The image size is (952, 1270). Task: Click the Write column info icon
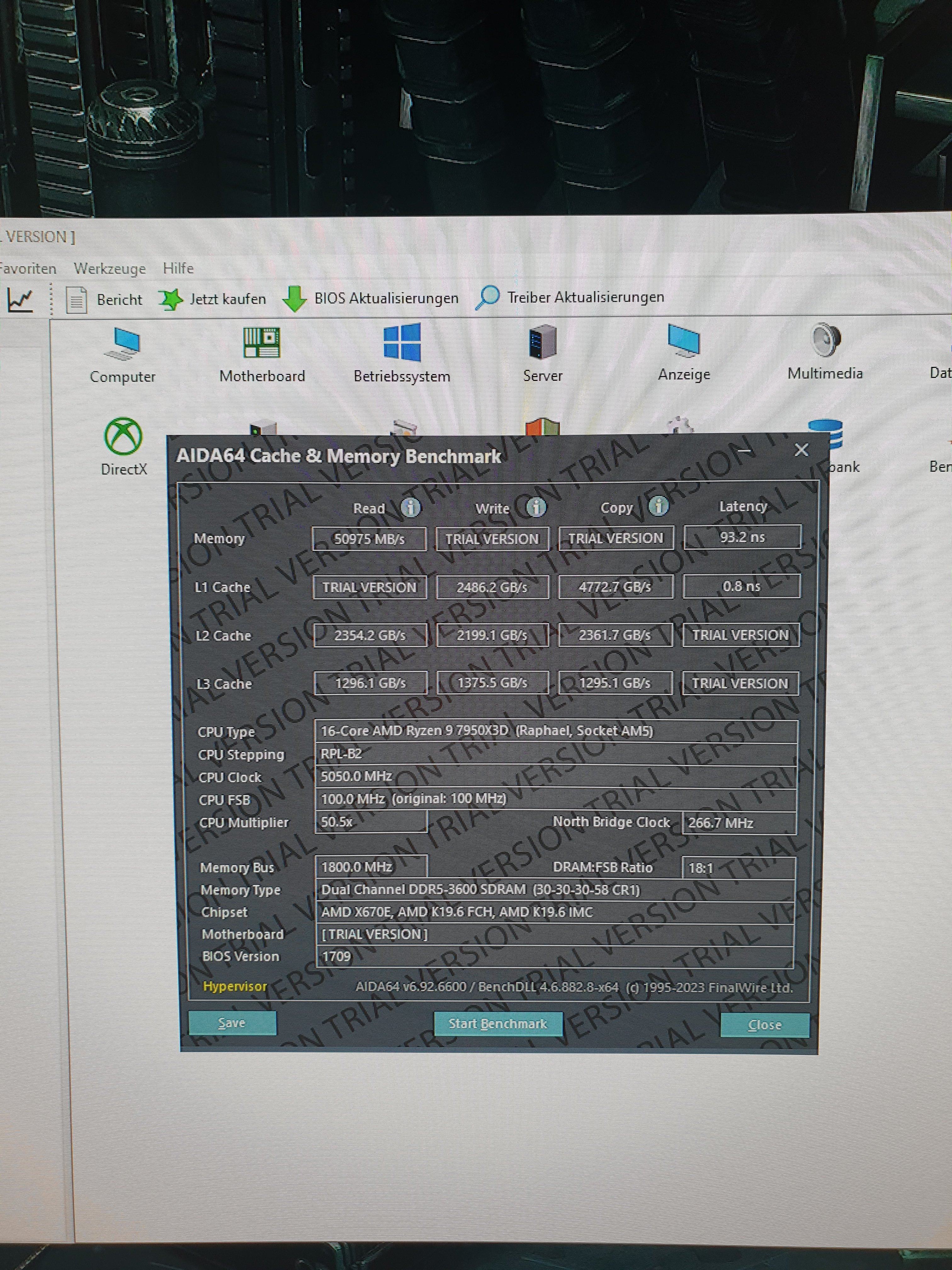(x=536, y=507)
